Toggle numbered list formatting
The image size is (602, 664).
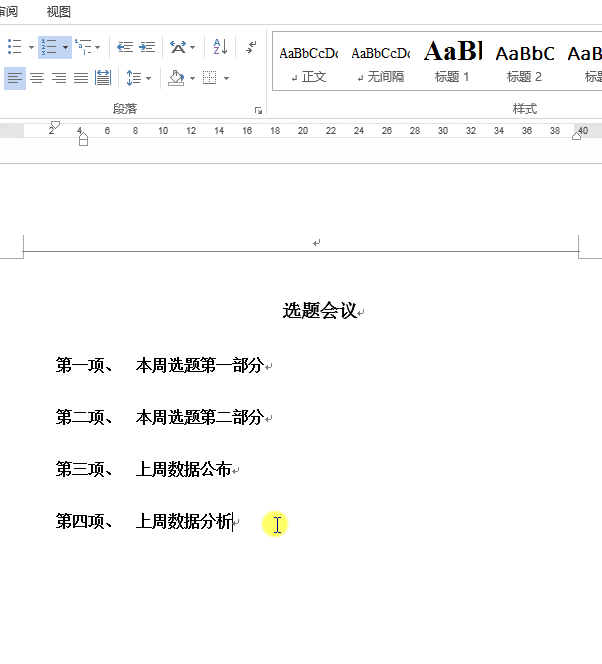(x=49, y=47)
